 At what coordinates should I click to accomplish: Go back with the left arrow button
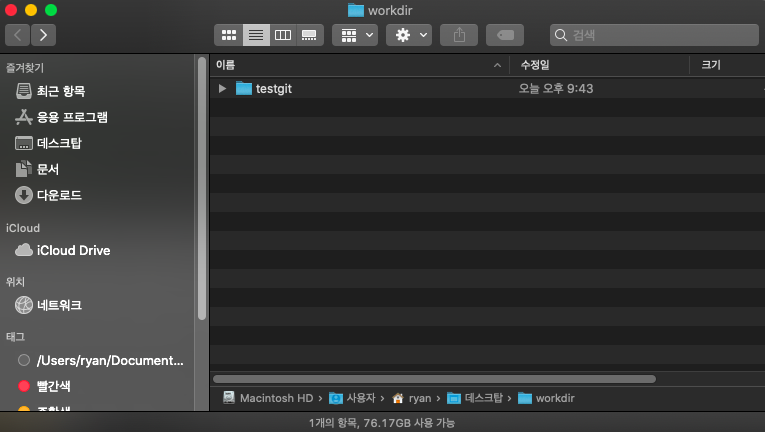(18, 35)
